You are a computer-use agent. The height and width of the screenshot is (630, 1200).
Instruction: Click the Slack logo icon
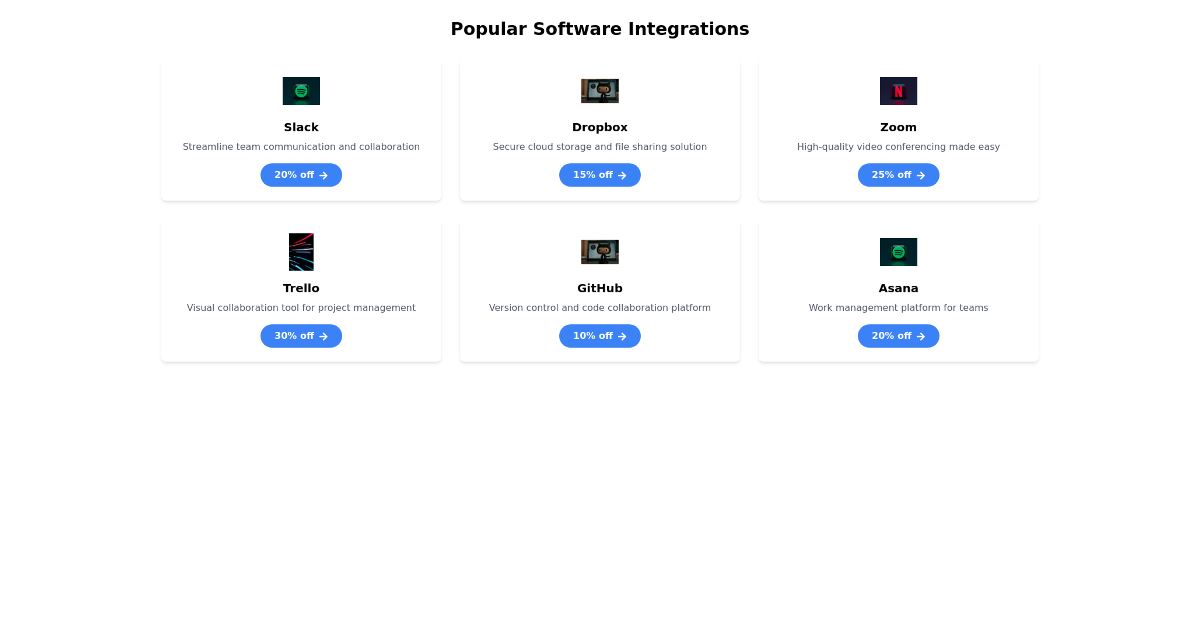(x=301, y=91)
